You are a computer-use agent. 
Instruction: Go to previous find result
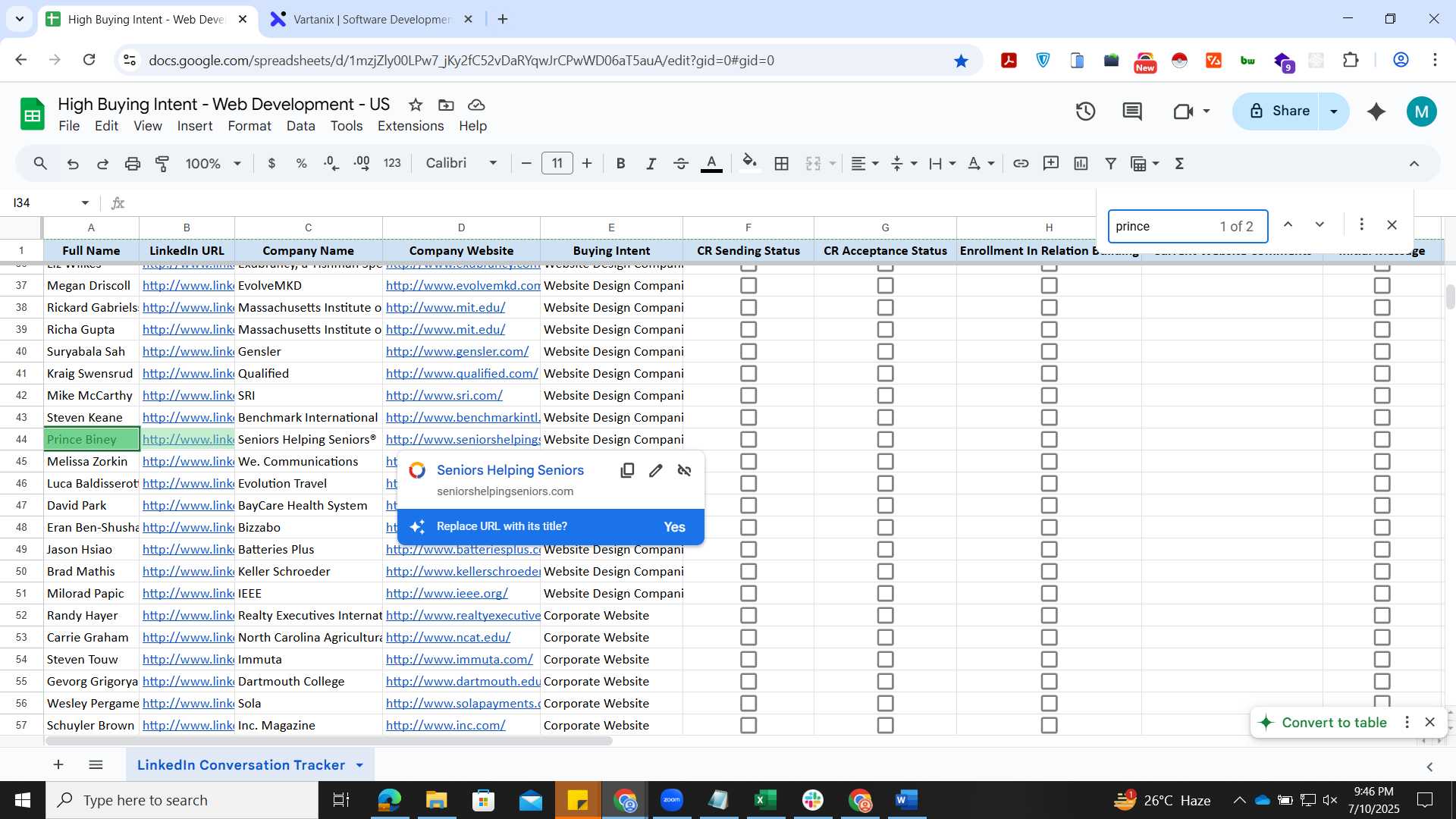click(x=1288, y=225)
